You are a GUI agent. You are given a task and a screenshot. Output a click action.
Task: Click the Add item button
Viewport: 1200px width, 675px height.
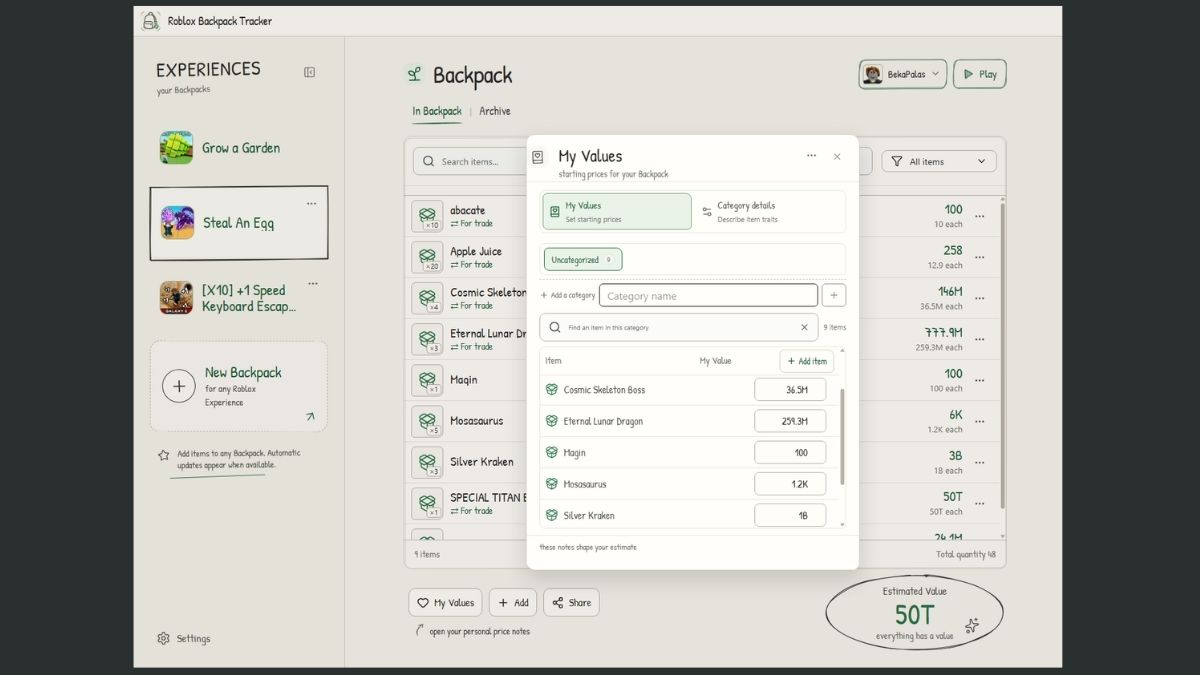pos(807,361)
